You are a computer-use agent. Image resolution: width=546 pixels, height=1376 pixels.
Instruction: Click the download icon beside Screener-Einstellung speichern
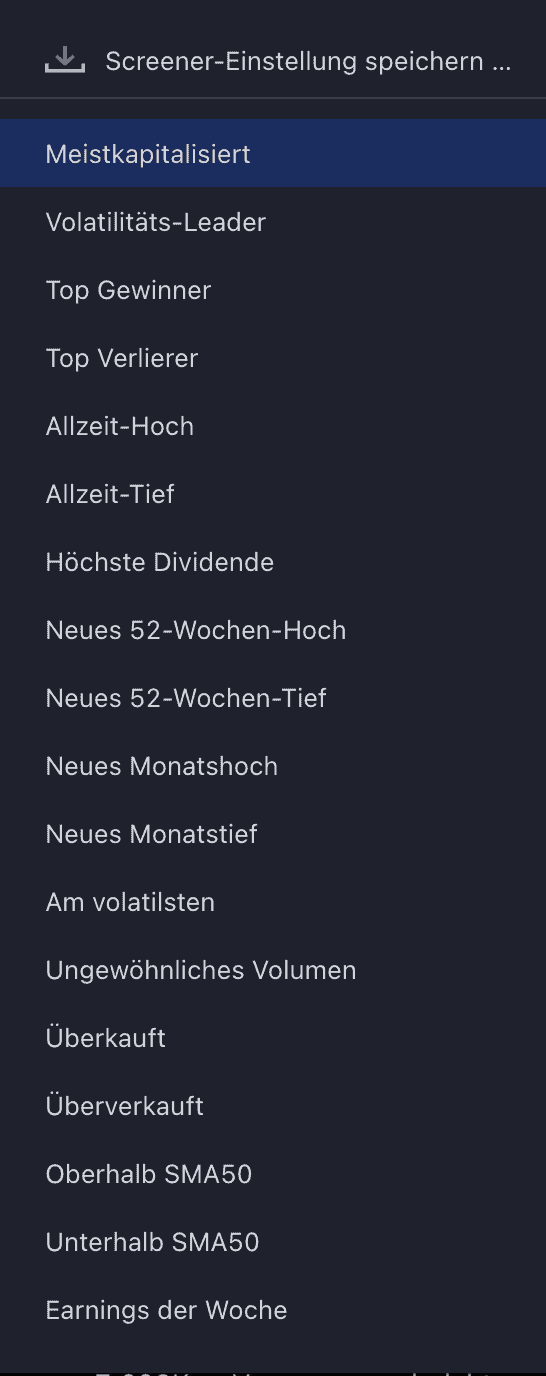(x=65, y=61)
